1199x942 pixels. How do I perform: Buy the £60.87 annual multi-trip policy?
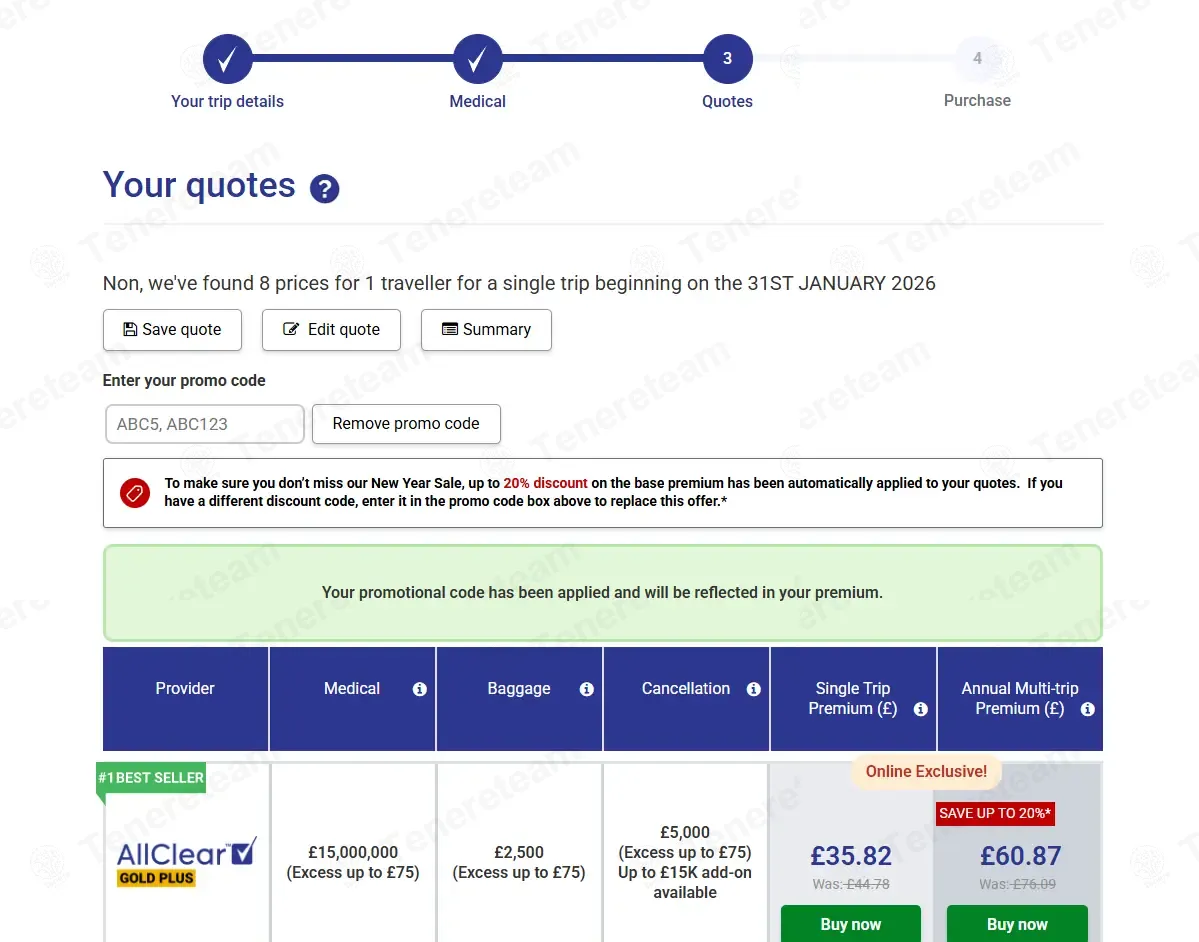[1017, 923]
